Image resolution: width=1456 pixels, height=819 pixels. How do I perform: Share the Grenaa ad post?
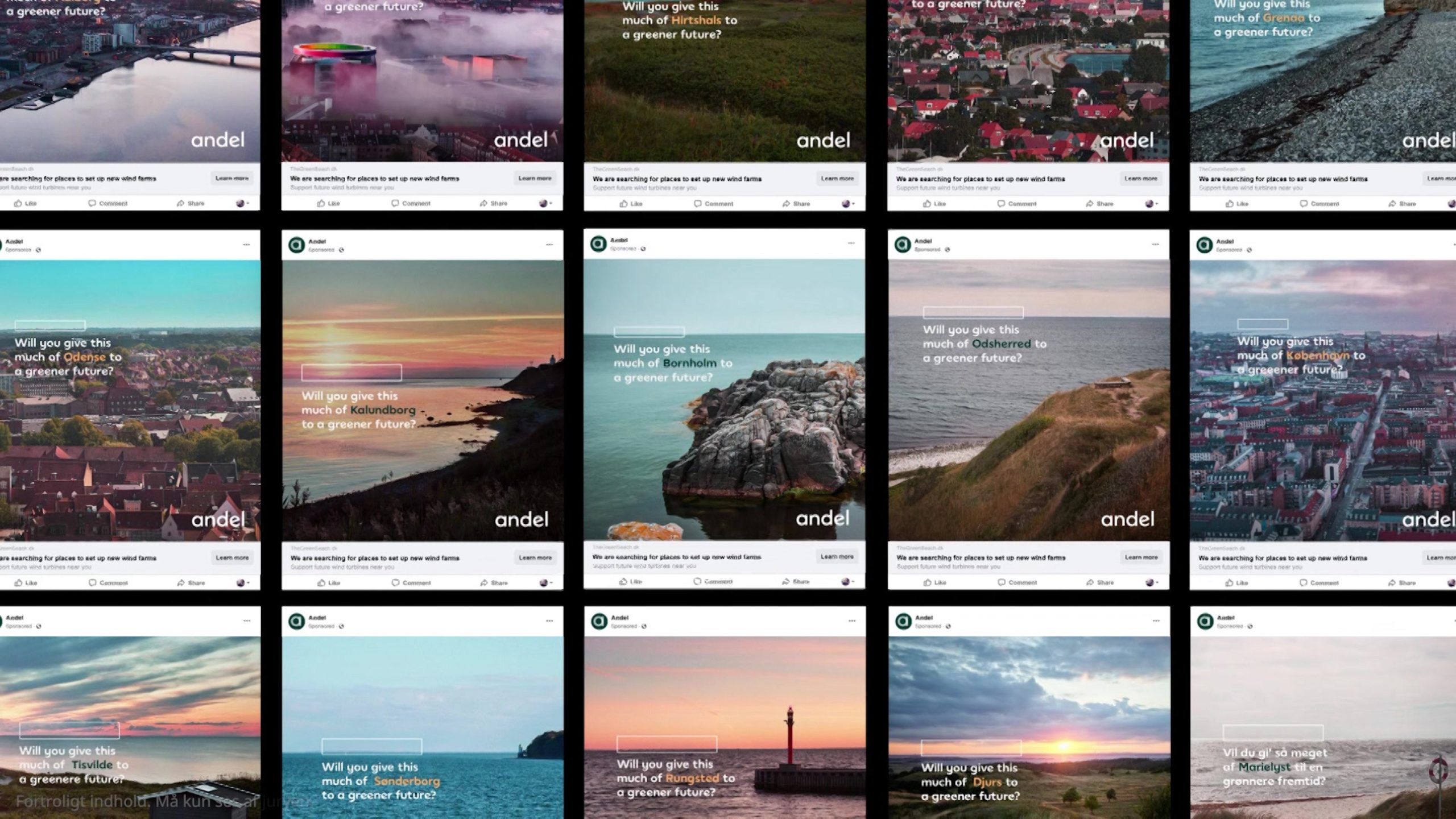click(1402, 204)
